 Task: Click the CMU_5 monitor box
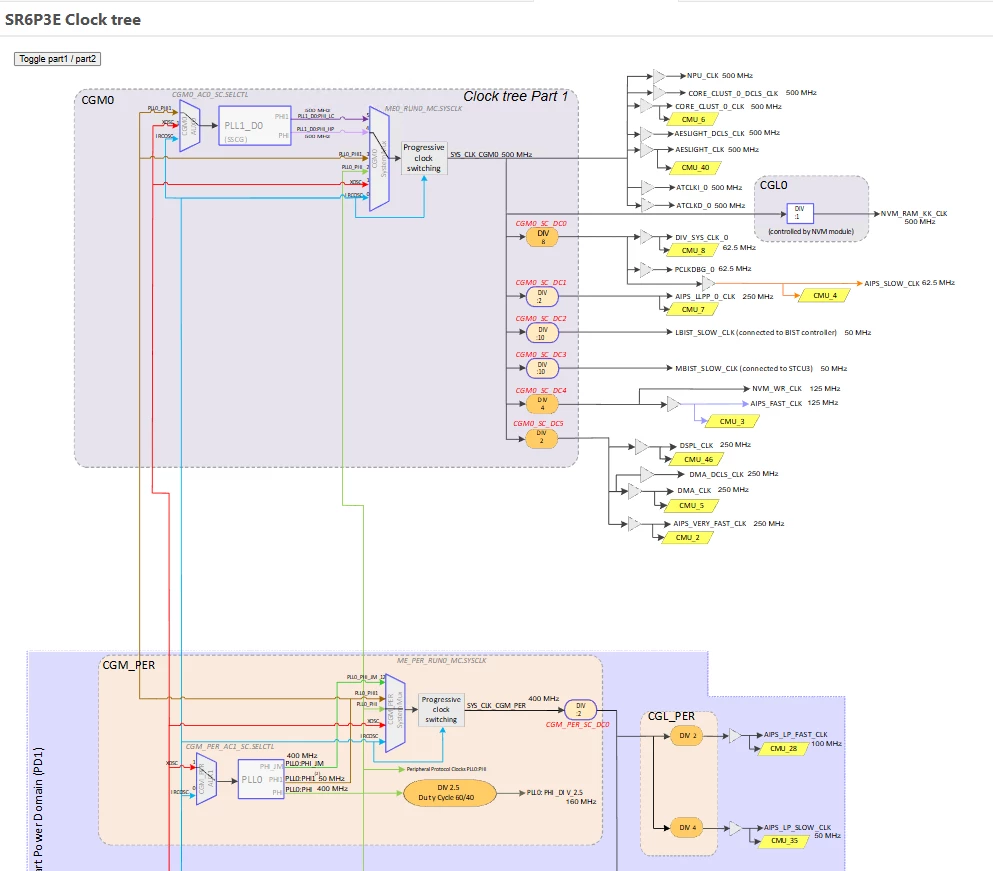point(692,505)
